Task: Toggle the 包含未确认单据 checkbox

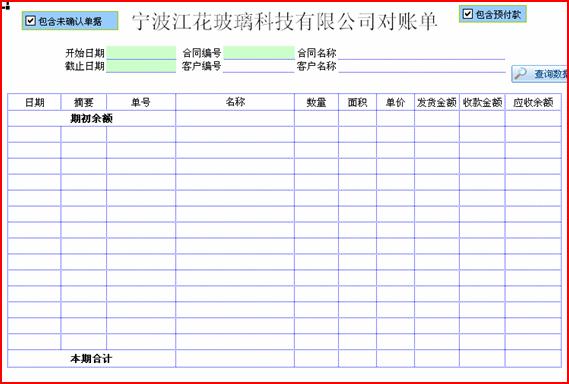Action: 30,21
